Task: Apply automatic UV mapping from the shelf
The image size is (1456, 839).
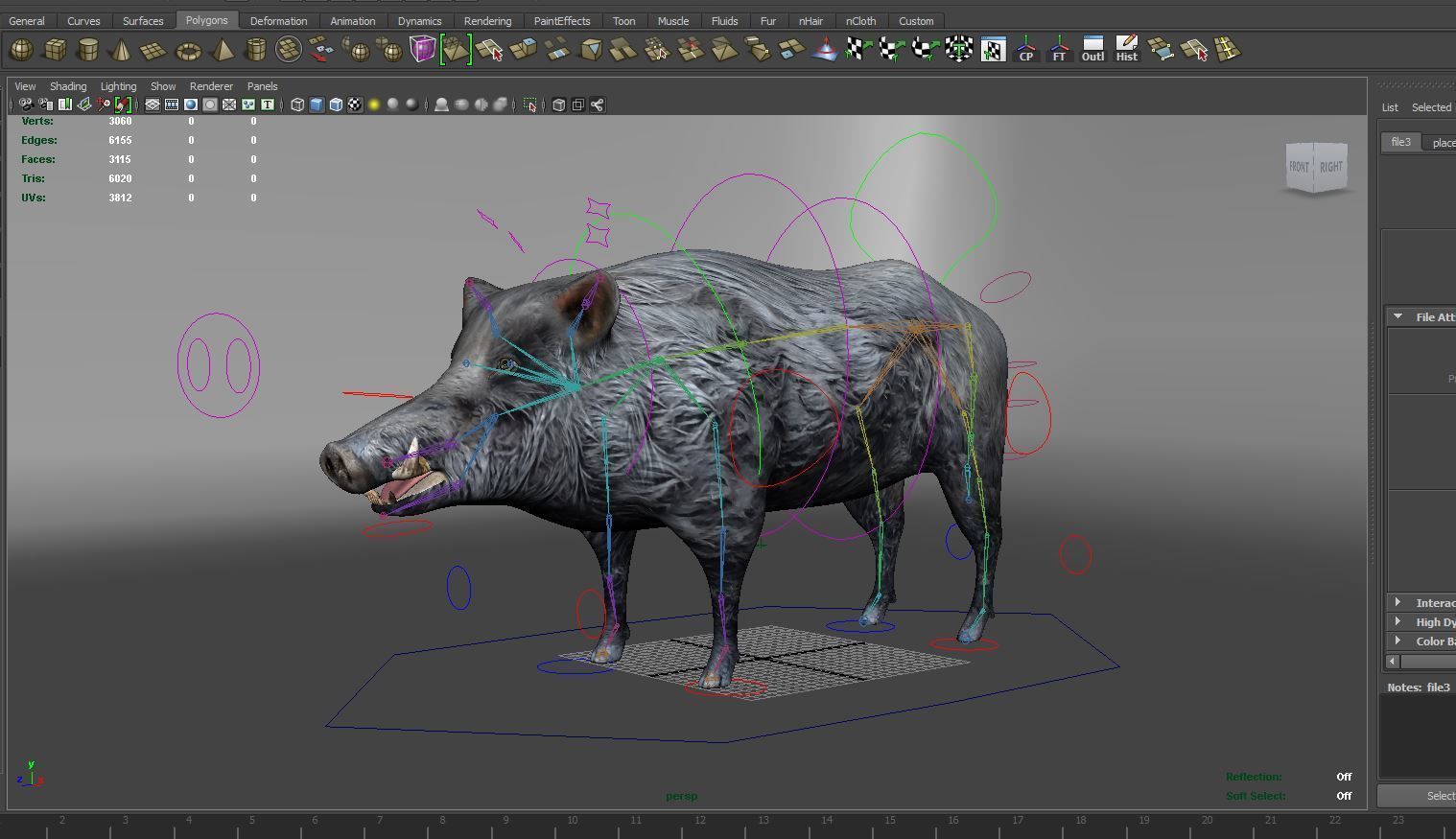Action: click(x=958, y=49)
